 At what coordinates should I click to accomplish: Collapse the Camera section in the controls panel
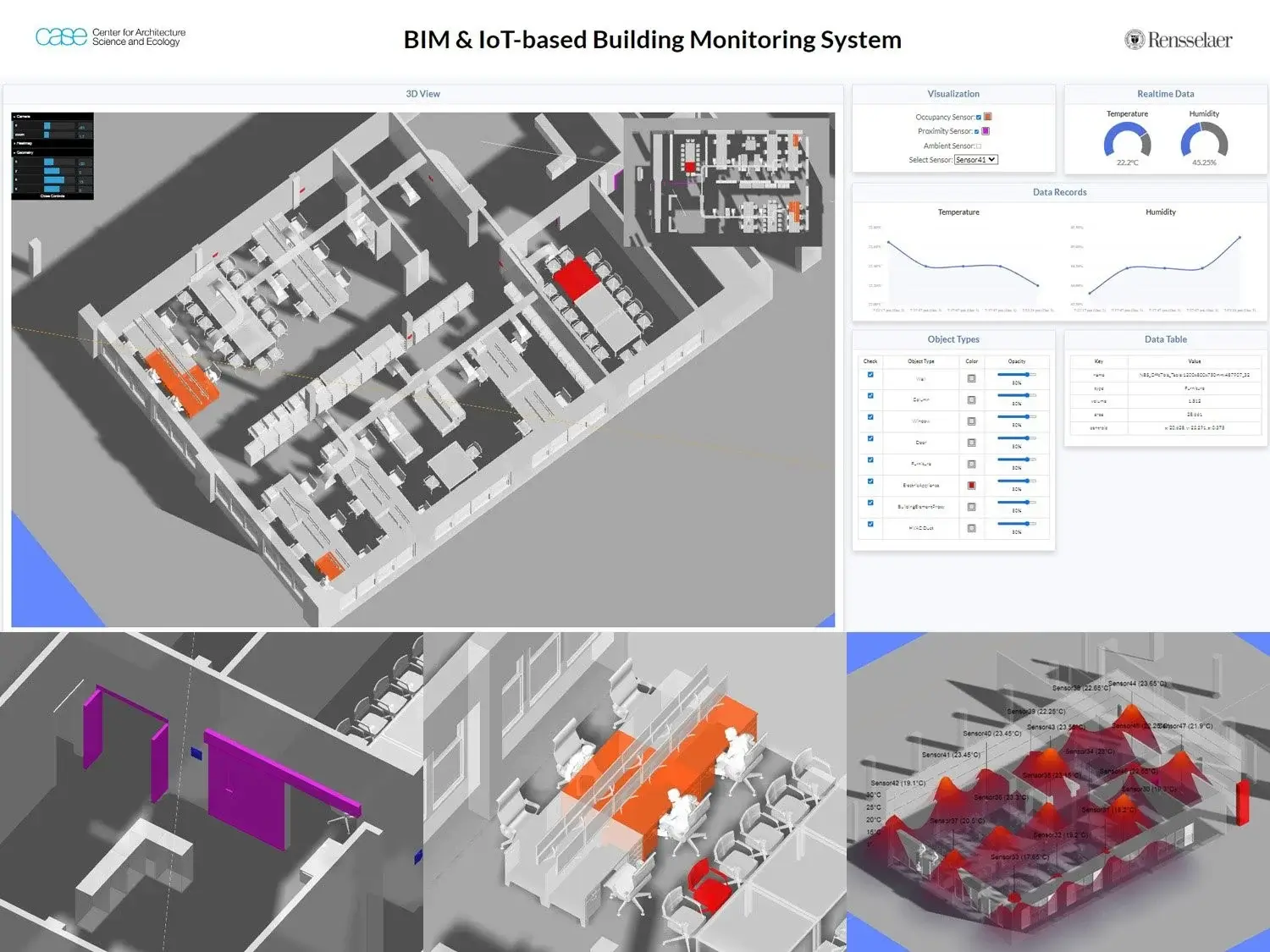pyautogui.click(x=20, y=116)
